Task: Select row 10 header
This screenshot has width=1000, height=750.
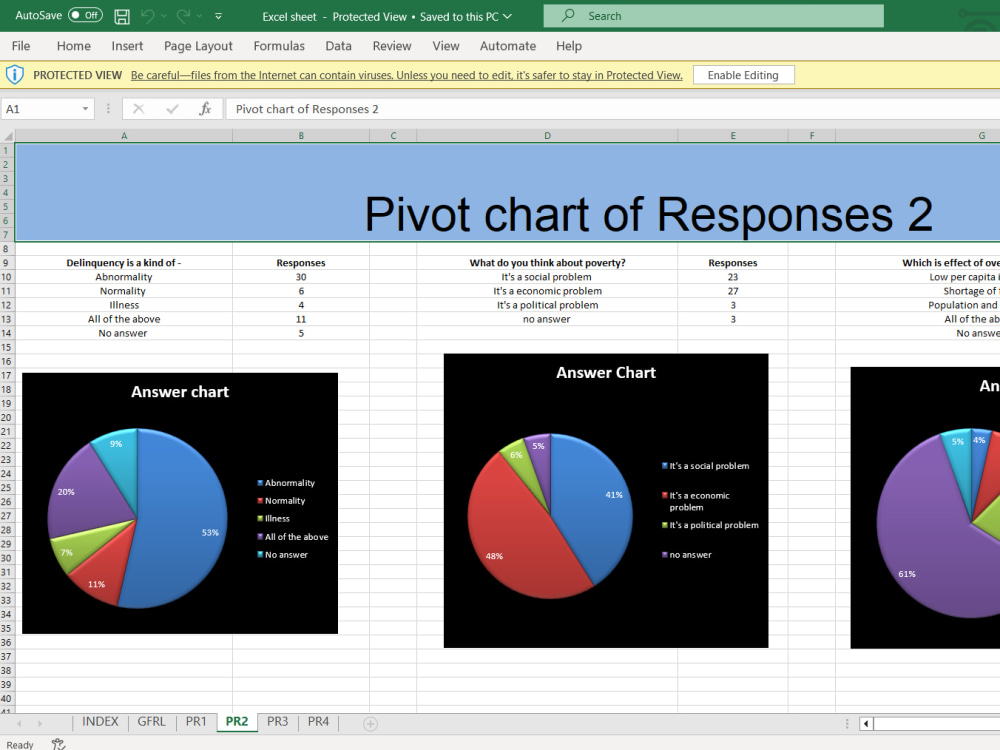Action: tap(6, 277)
